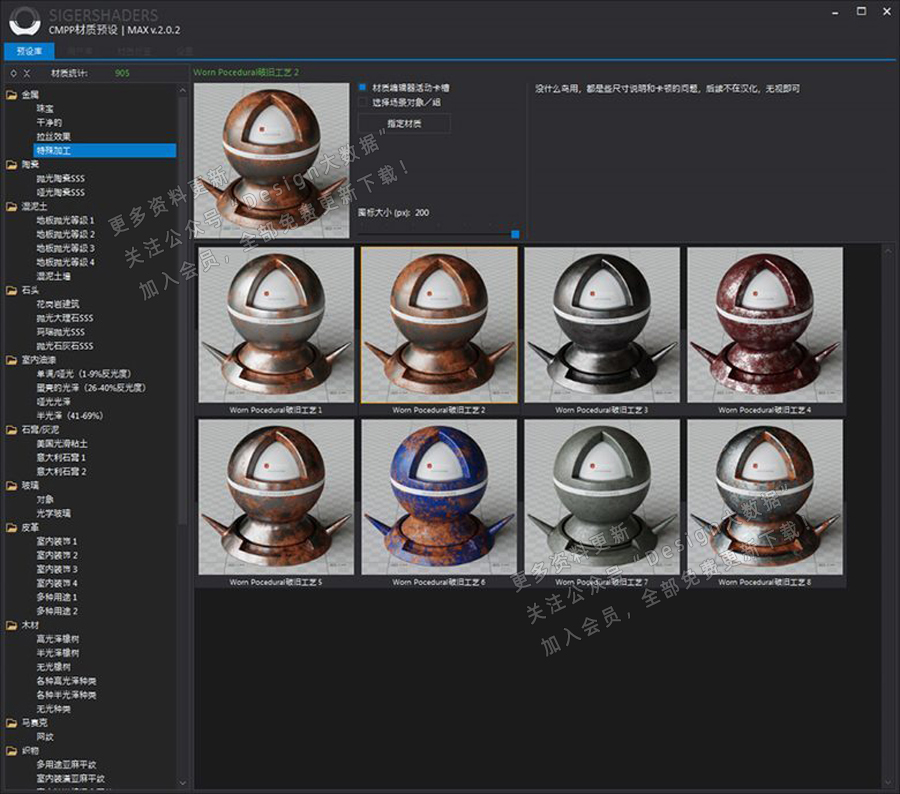Toggle the 材质编辑器活动卡槽 checkbox
Viewport: 900px width, 794px height.
point(363,88)
